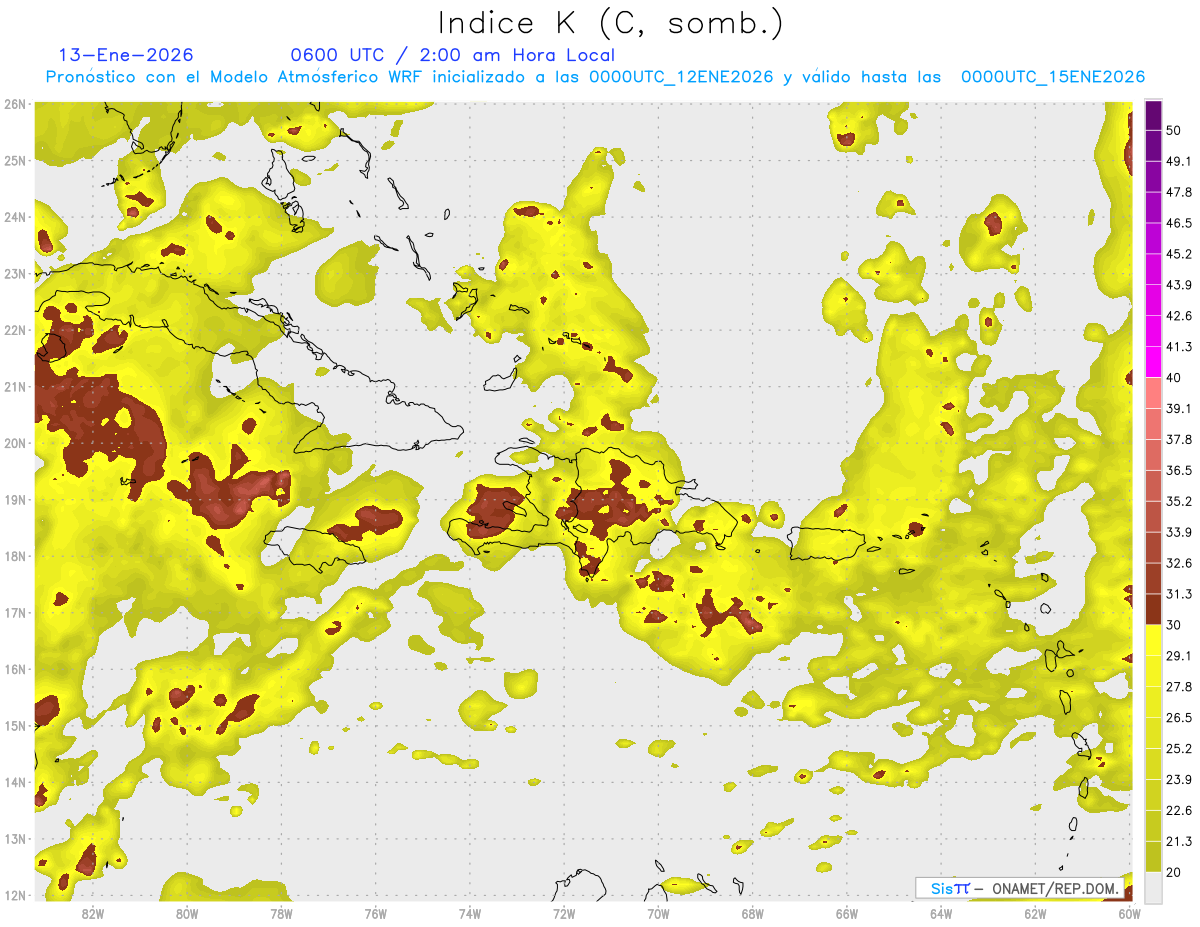Pick the bright yellow swatch between 29.1 and 30
This screenshot has width=1200, height=927.
coord(1153,640)
